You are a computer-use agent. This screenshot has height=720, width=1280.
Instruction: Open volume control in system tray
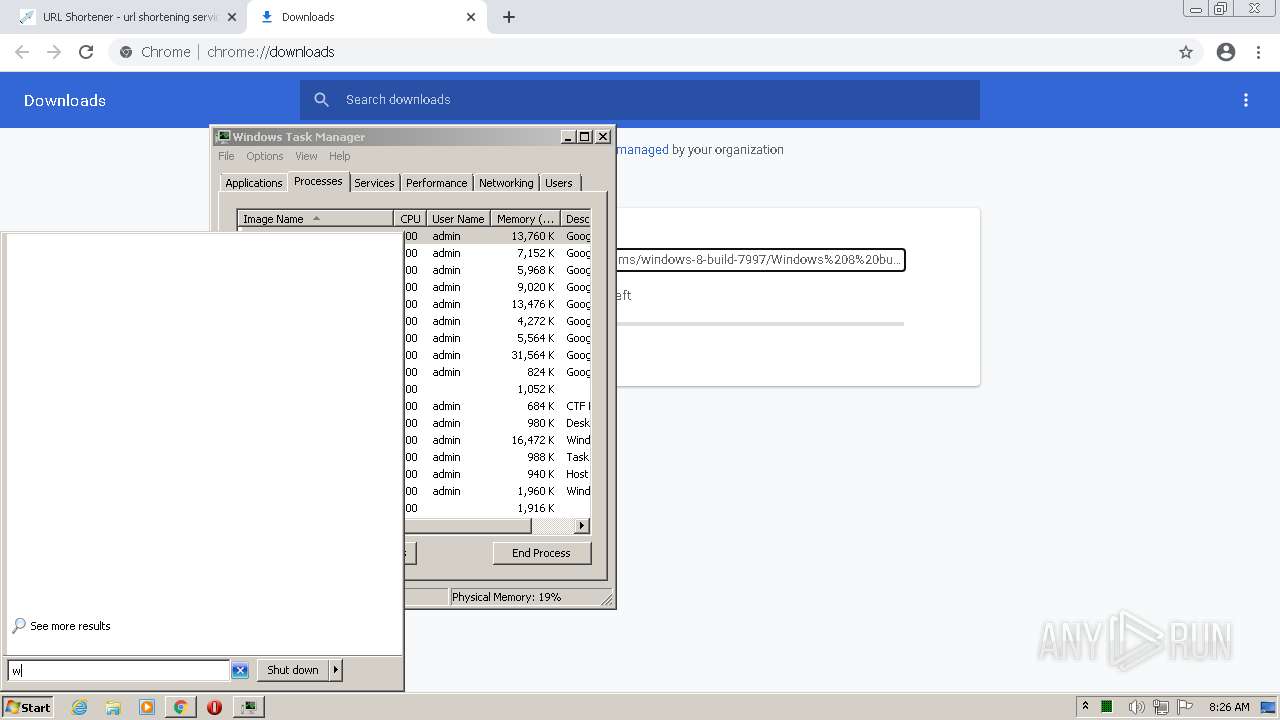click(x=1135, y=707)
